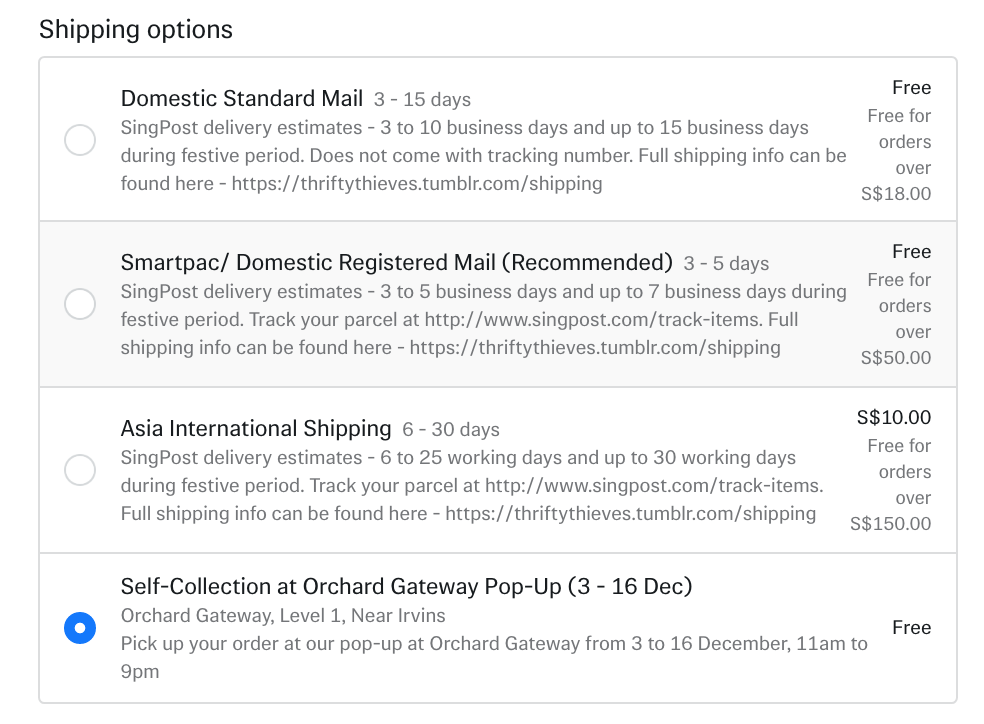This screenshot has width=984, height=724.
Task: Open thriftythieves shipping URL under Smartpac option
Action: click(595, 348)
